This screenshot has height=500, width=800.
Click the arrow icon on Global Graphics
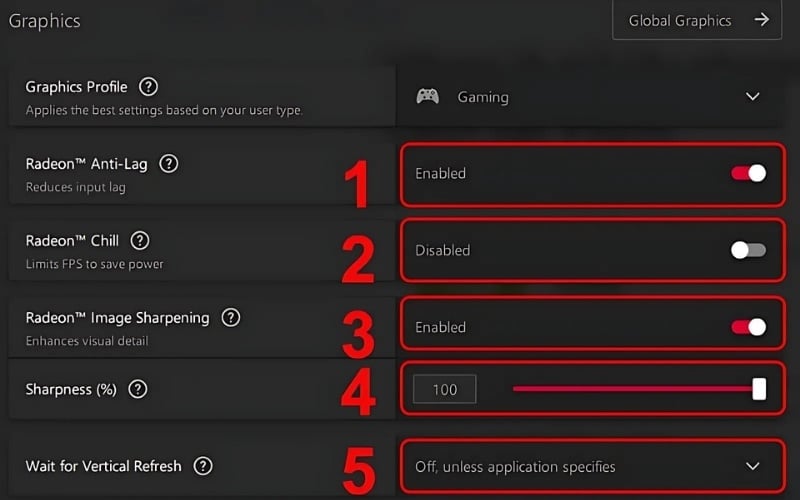click(x=762, y=20)
